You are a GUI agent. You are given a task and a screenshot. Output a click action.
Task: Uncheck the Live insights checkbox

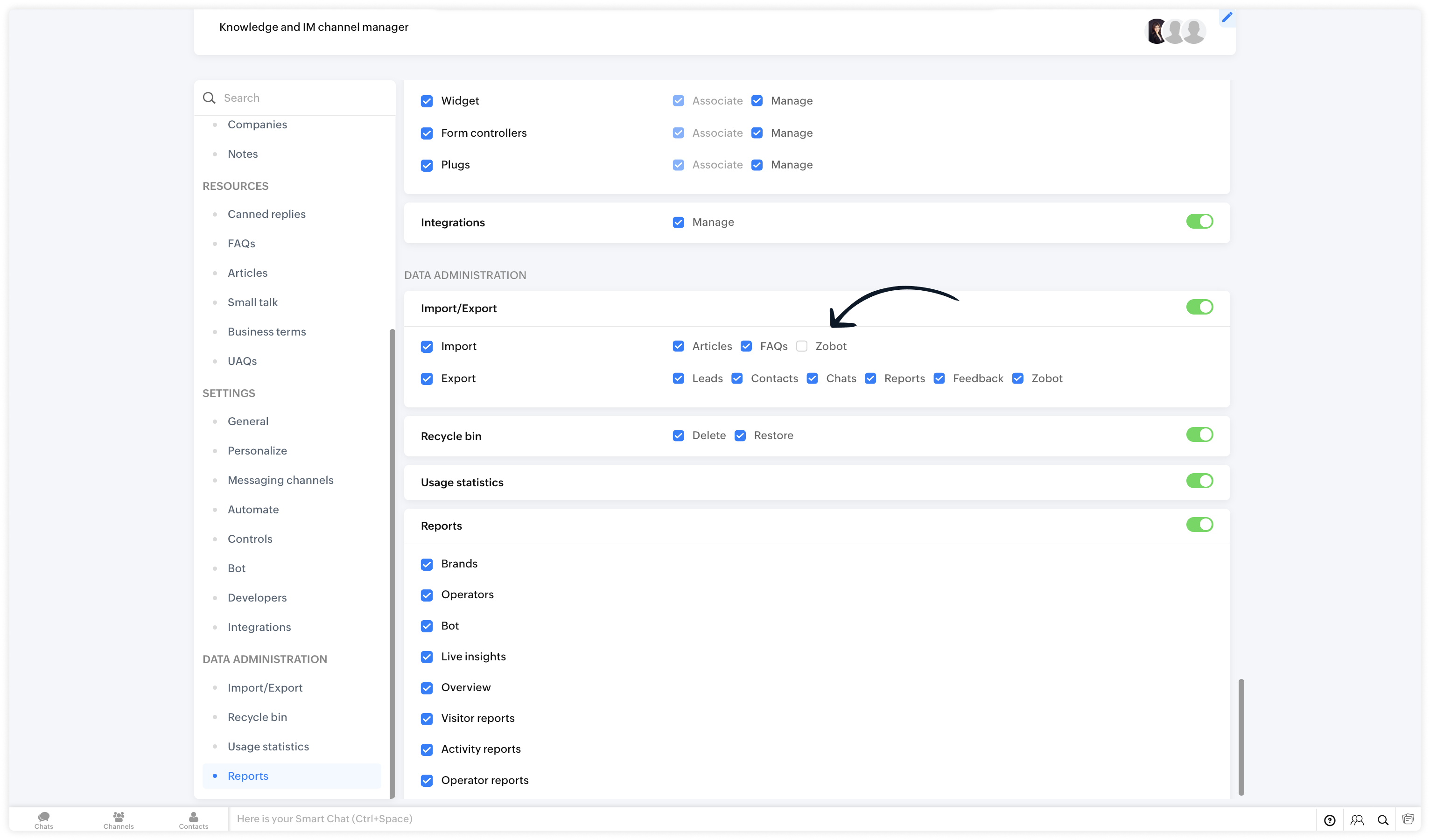pos(427,657)
